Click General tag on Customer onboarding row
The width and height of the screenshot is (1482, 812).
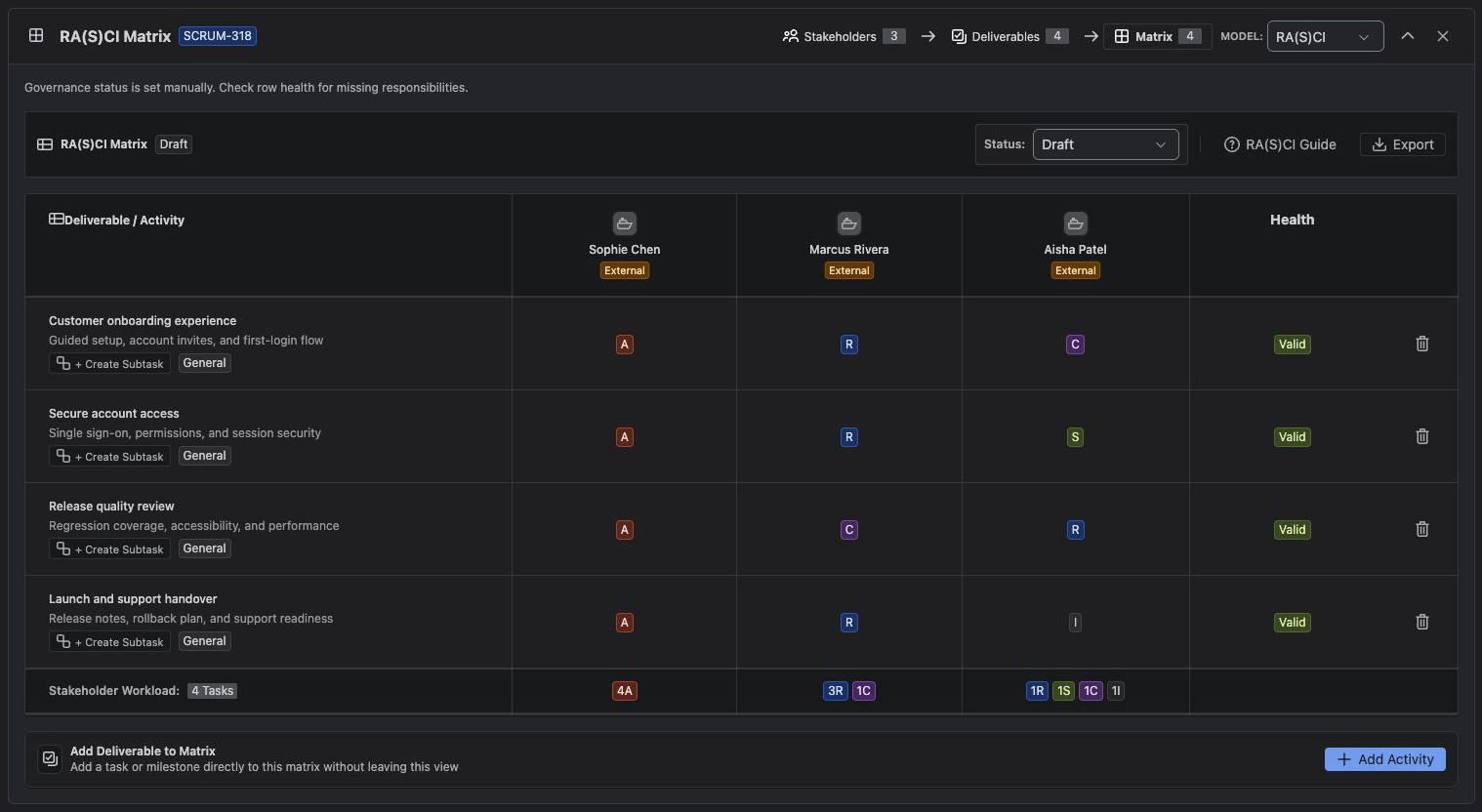205,363
